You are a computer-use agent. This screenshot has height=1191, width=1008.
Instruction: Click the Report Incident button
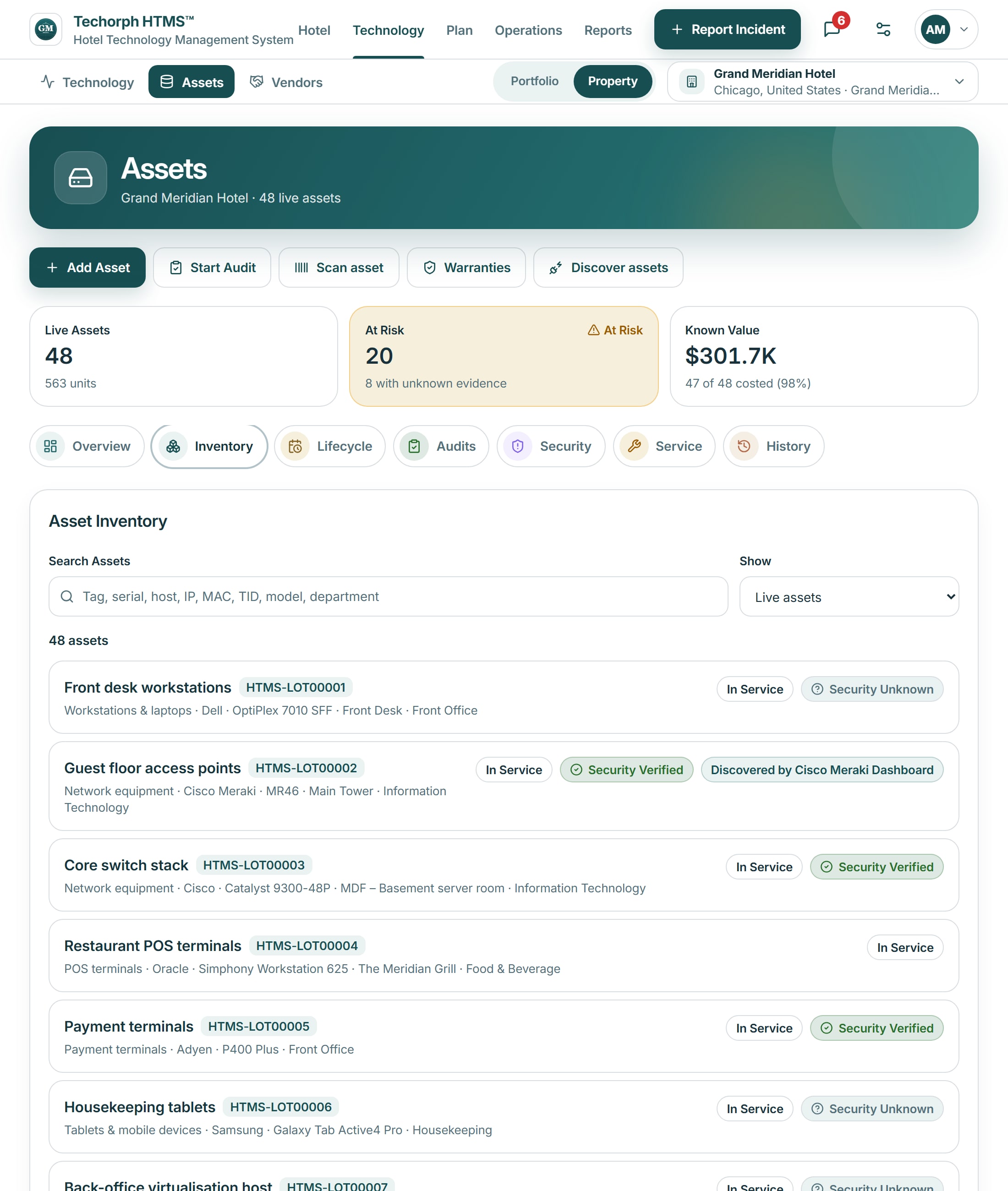coord(727,29)
